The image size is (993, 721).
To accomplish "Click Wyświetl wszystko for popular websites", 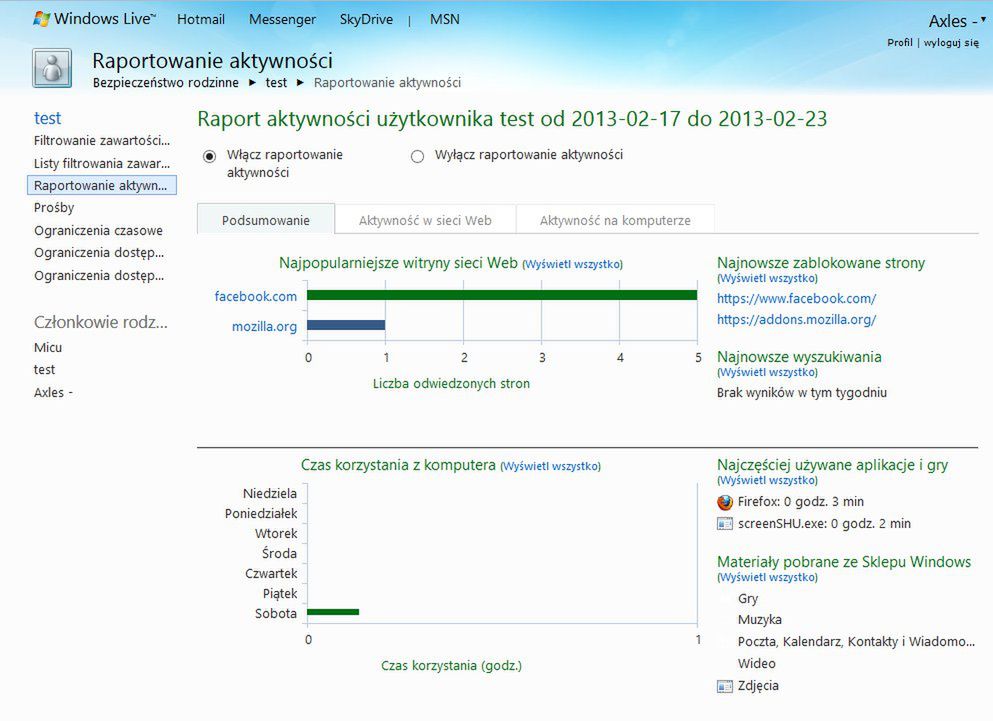I will pos(572,264).
